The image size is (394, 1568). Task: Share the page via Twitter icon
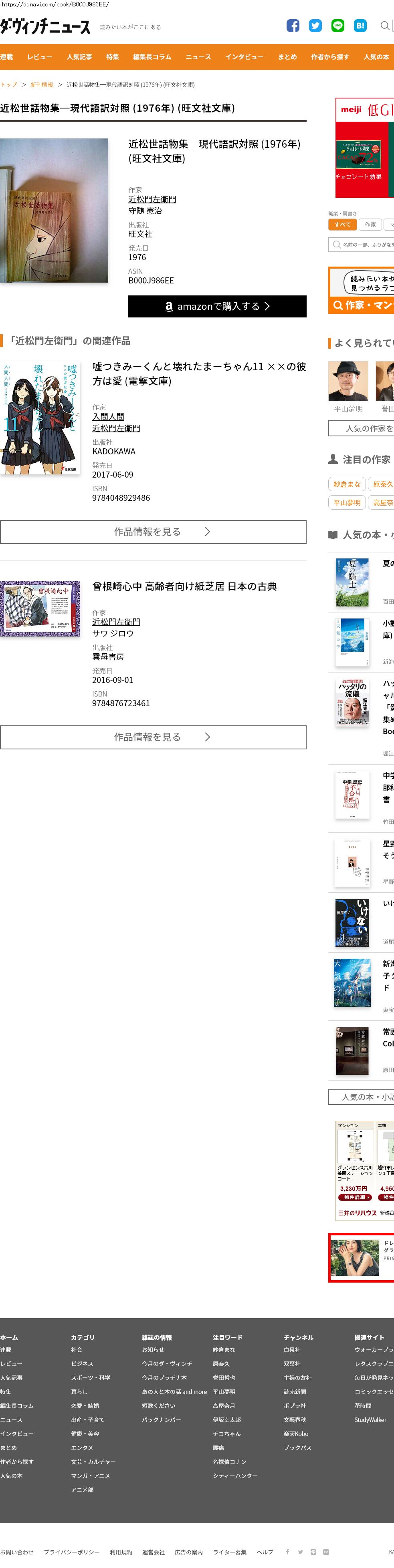point(315,26)
